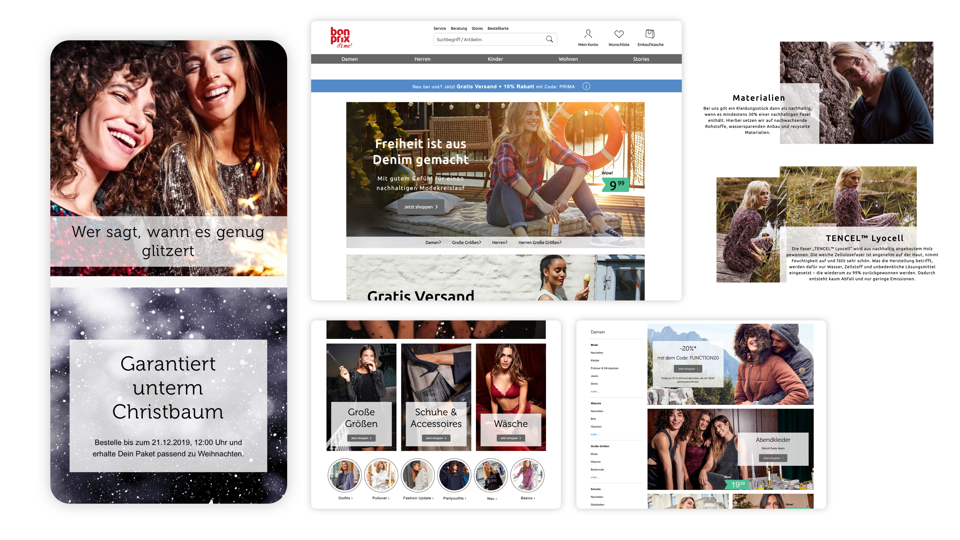Open Stiefeletten in the Schuhe sidebar list
Screen dimensions: 960x540
pyautogui.click(x=598, y=504)
